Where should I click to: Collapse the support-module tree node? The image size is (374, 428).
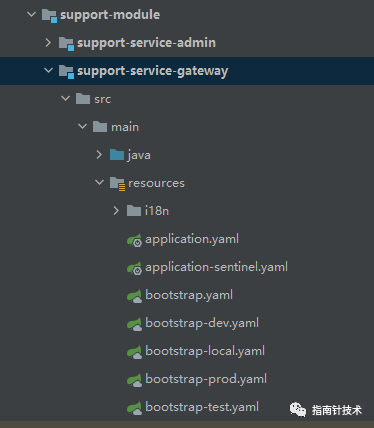tap(31, 14)
